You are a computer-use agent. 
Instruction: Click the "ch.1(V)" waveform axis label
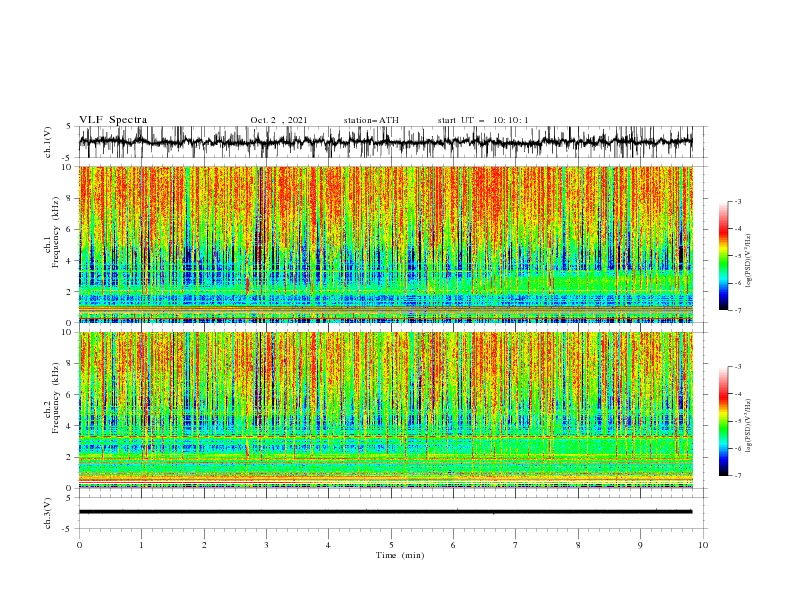pos(48,142)
